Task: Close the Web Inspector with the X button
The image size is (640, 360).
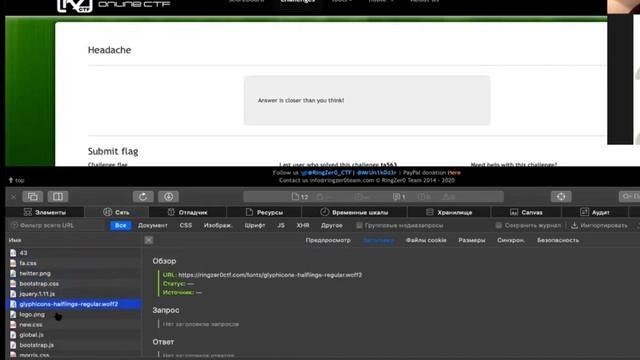Action: point(13,197)
